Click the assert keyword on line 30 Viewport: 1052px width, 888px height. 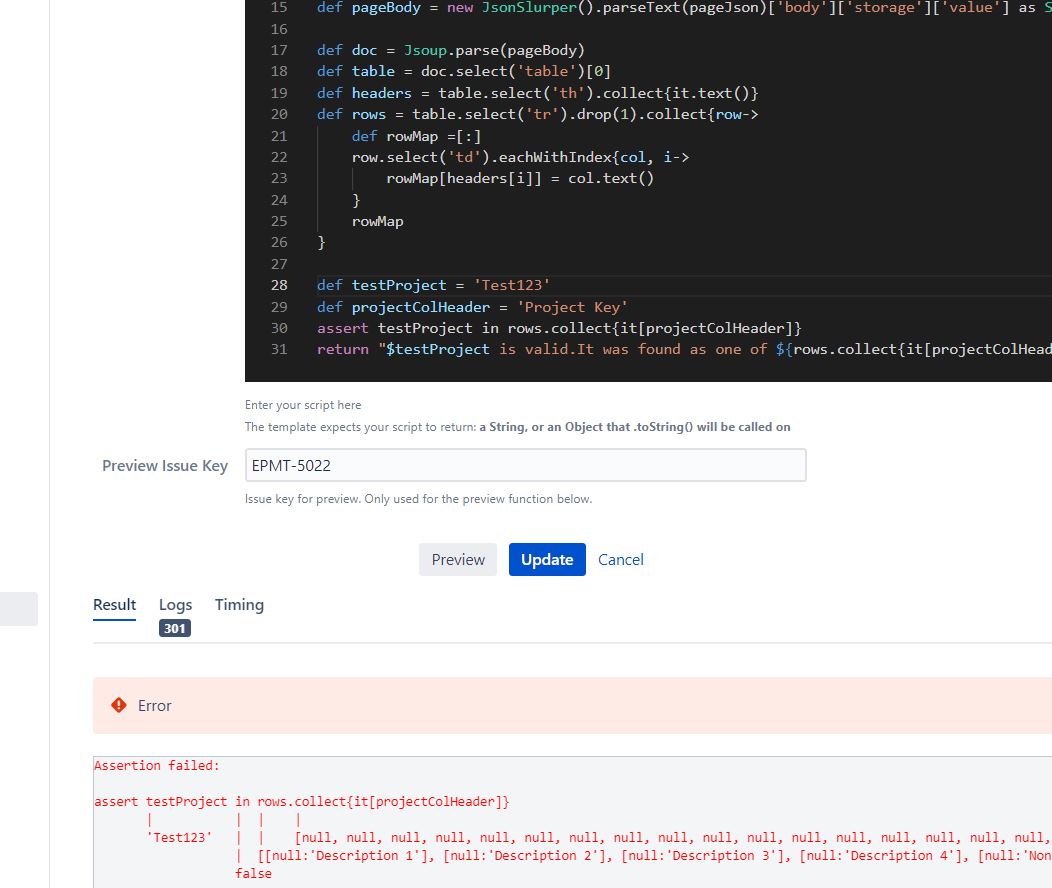(x=342, y=327)
